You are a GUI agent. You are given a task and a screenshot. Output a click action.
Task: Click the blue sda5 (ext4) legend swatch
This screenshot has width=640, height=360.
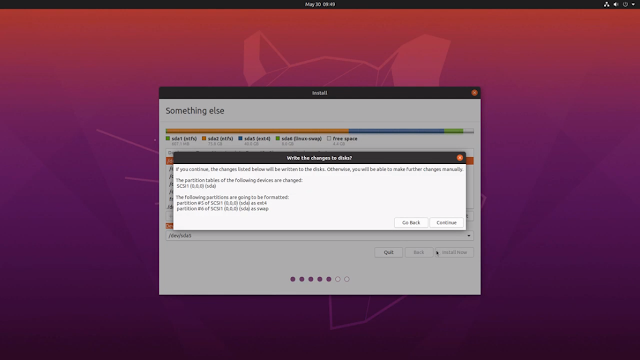pyautogui.click(x=240, y=138)
